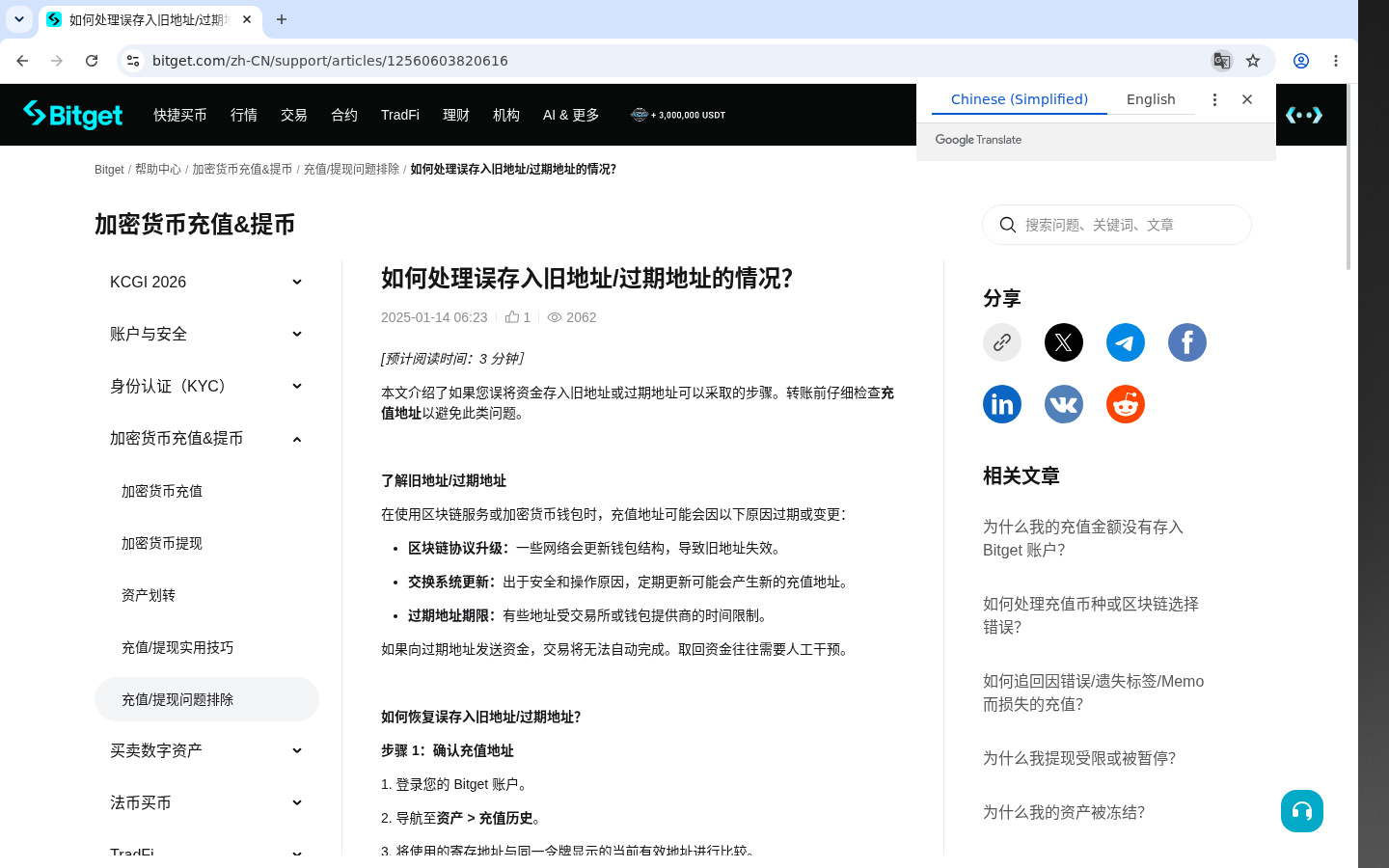Open TradFi nav menu
Image resolution: width=1389 pixels, height=868 pixels.
(400, 115)
